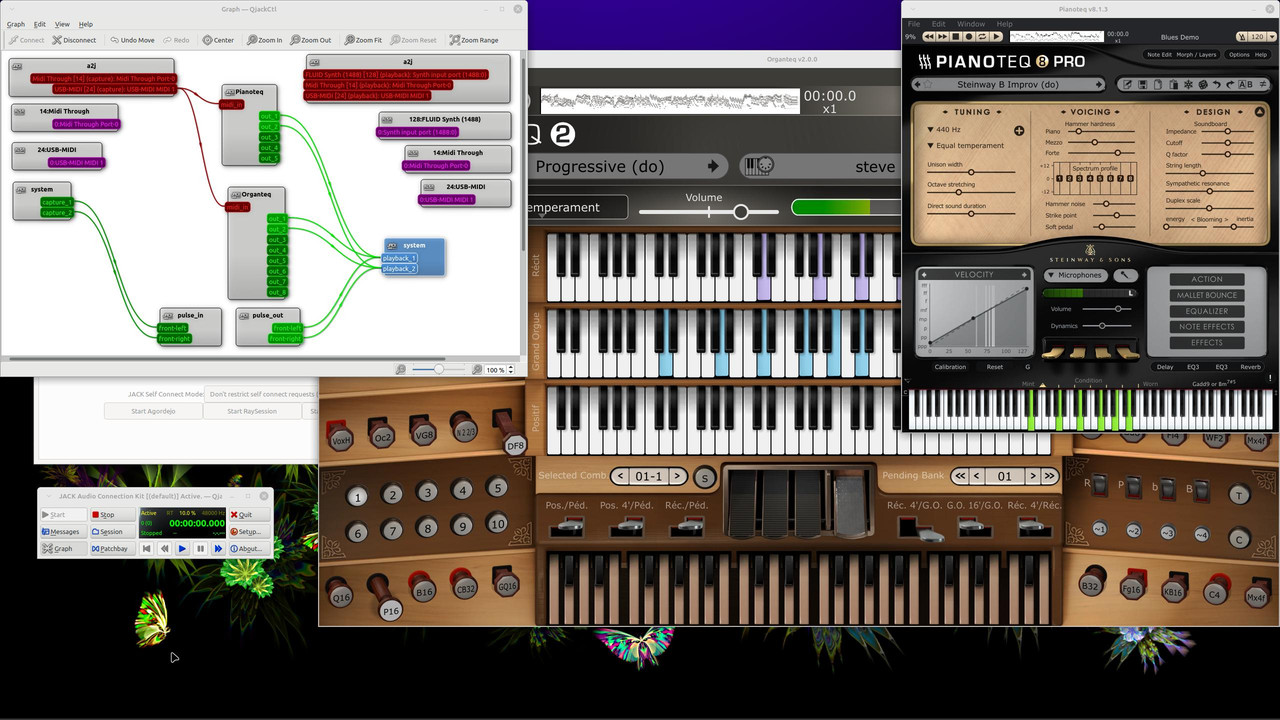Click the S set piston beside Selected Comb
Screen dimensions: 1280x720
click(705, 477)
